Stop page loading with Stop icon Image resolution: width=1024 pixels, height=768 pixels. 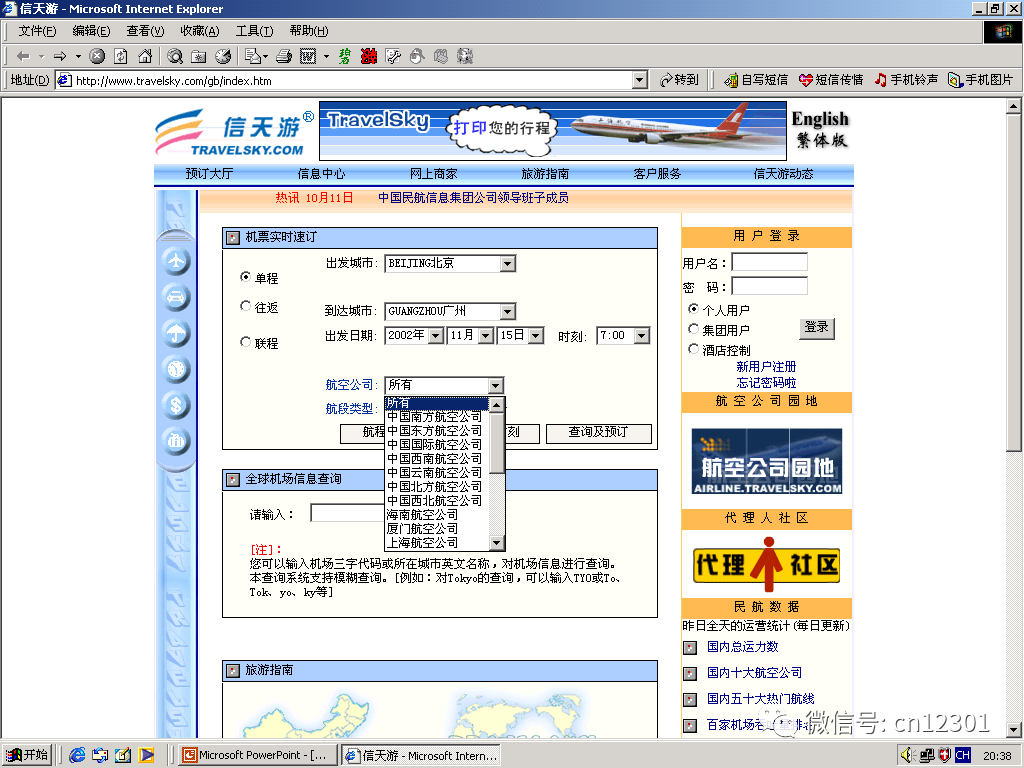97,56
